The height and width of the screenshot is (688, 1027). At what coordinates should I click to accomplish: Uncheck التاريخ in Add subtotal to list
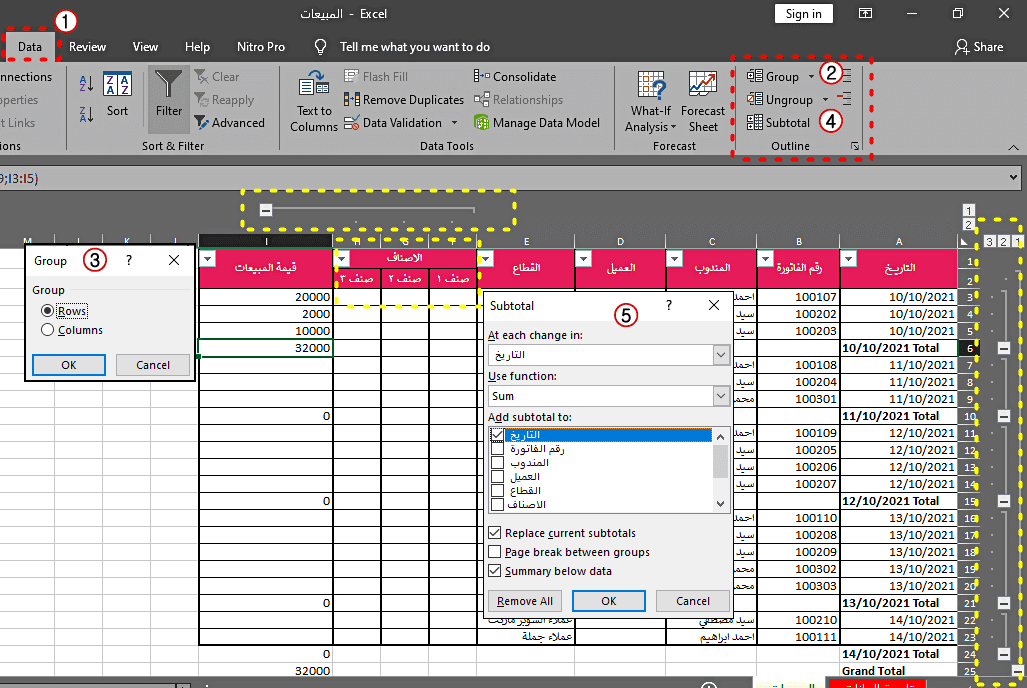click(x=497, y=434)
